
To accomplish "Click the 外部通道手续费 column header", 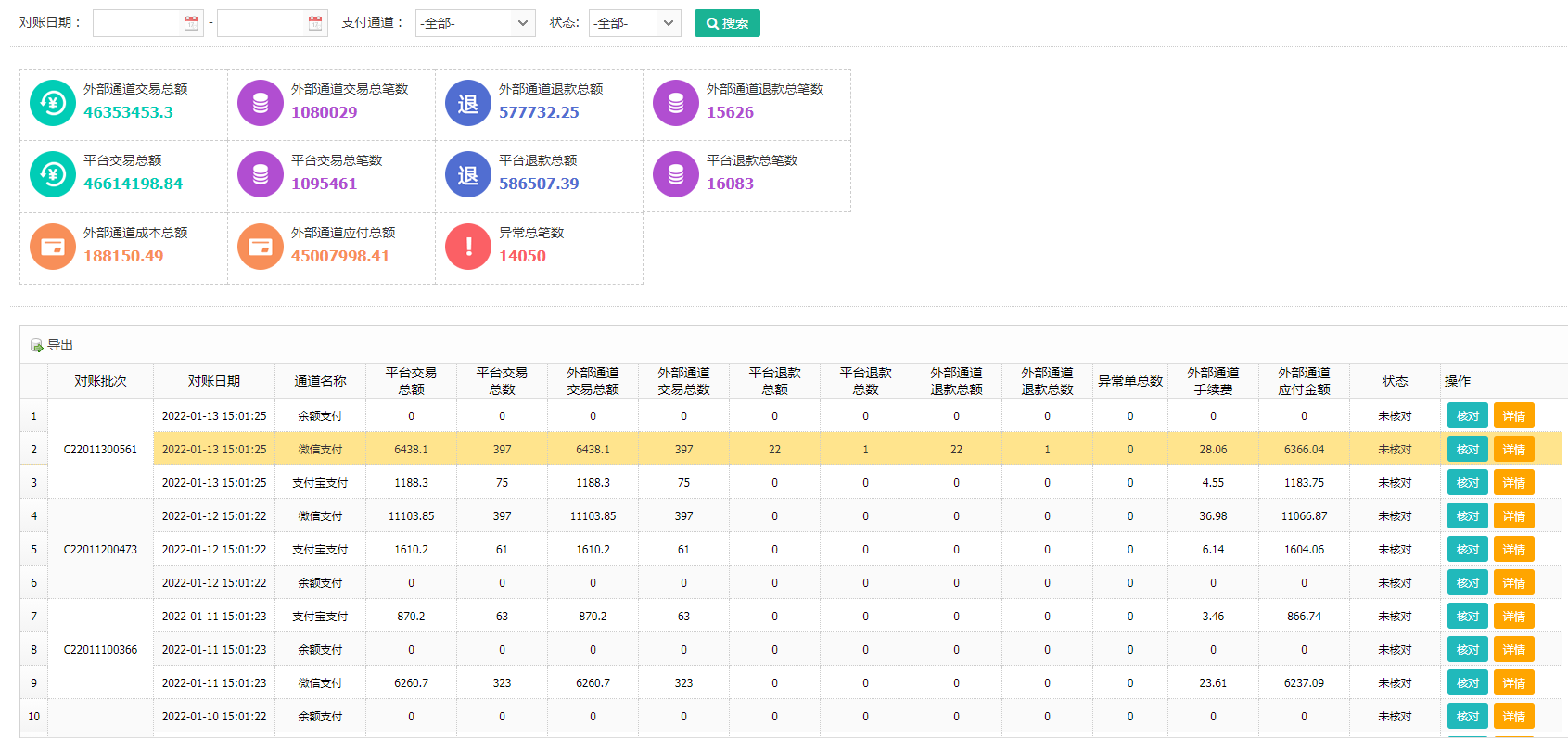I will pyautogui.click(x=1213, y=381).
